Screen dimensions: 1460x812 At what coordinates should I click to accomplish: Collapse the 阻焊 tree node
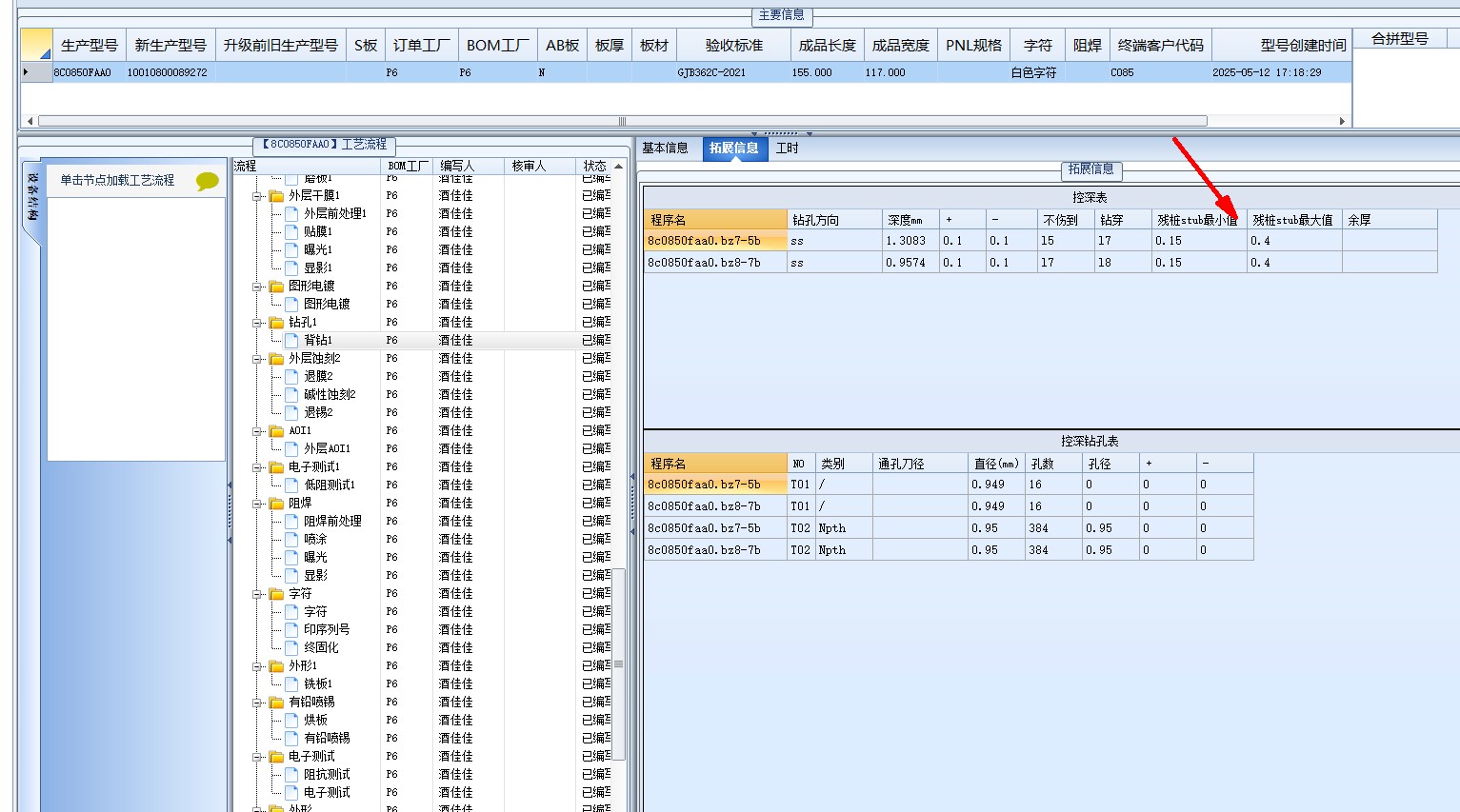pyautogui.click(x=257, y=504)
